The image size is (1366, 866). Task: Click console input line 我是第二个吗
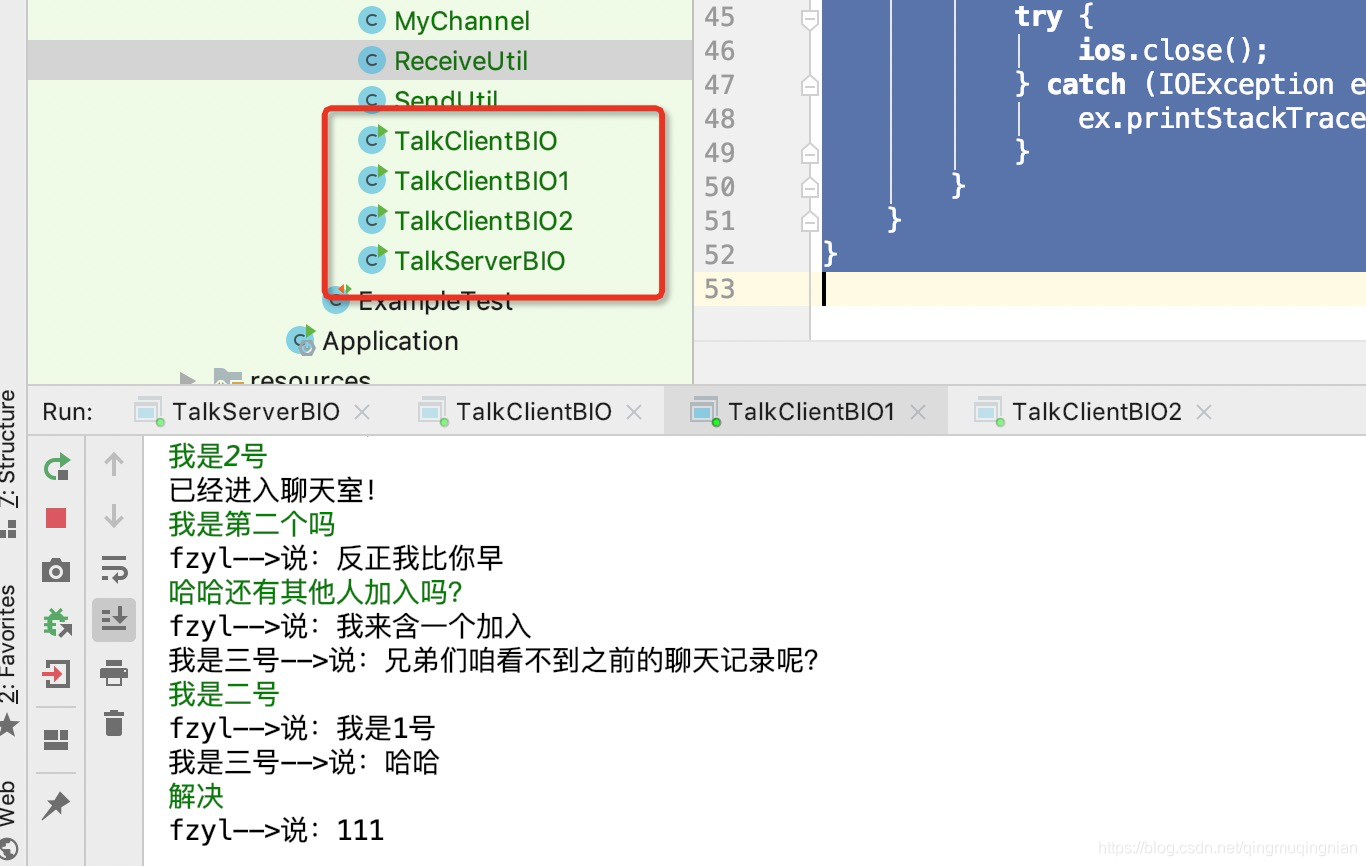tap(252, 525)
